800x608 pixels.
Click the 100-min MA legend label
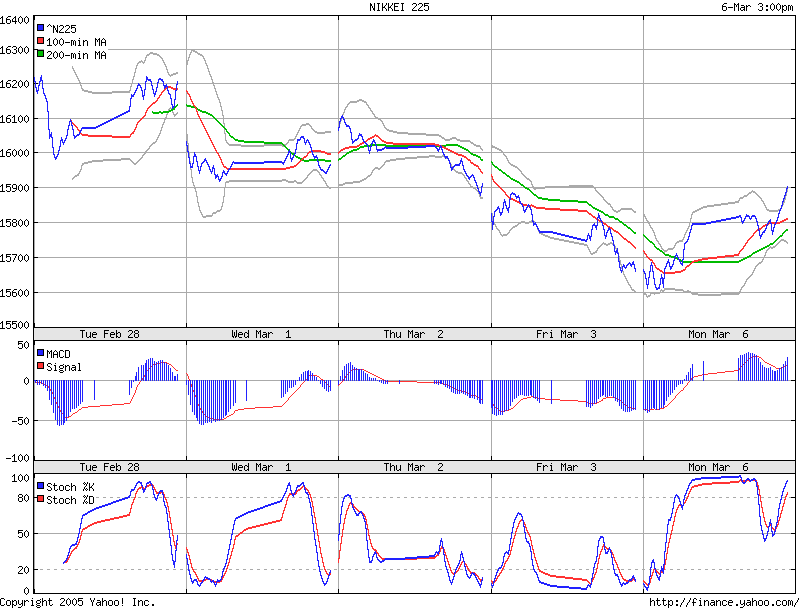point(77,42)
